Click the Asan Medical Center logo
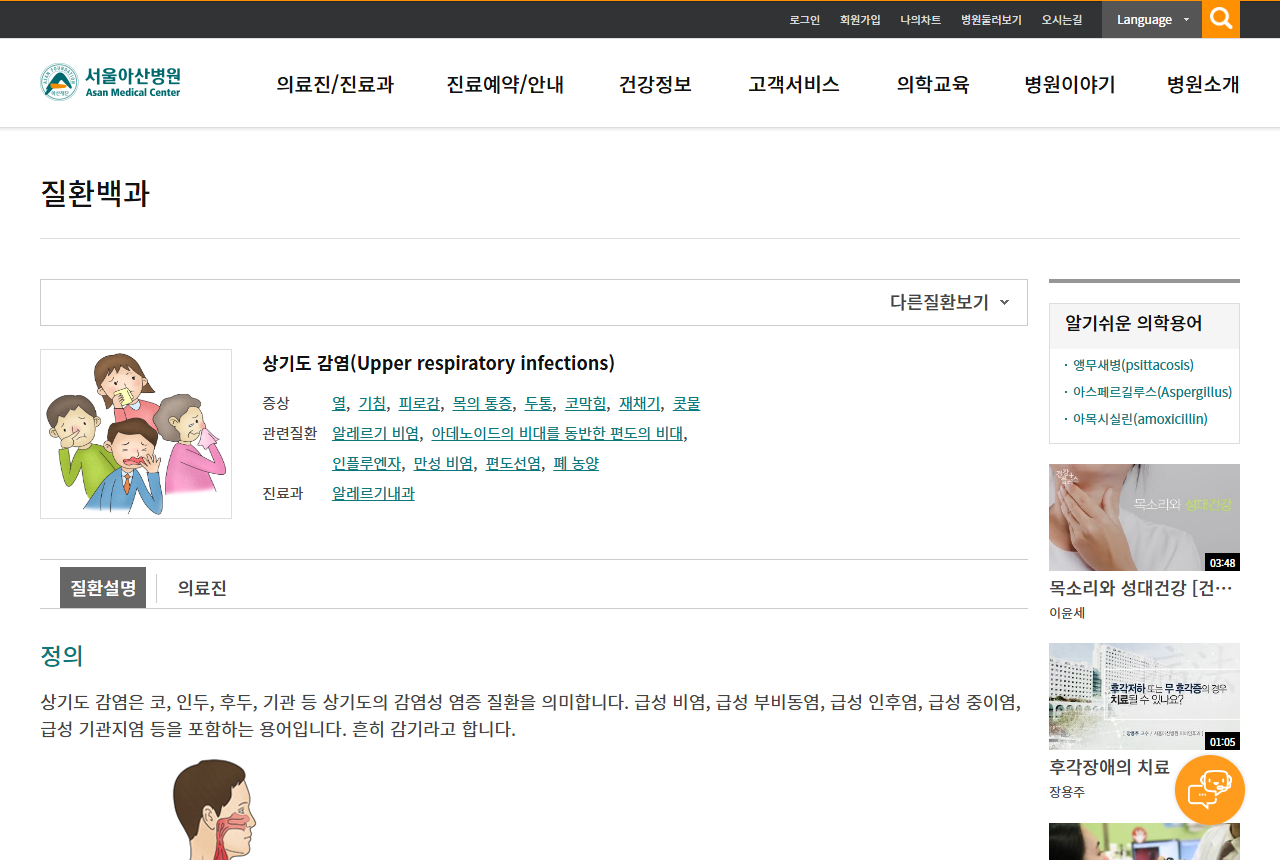This screenshot has height=860, width=1280. 111,82
